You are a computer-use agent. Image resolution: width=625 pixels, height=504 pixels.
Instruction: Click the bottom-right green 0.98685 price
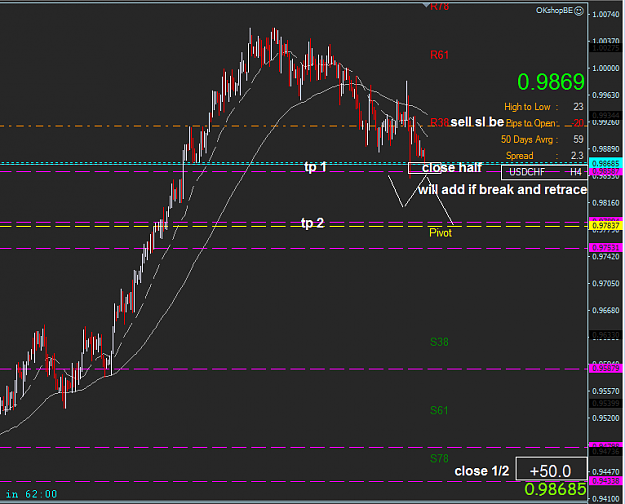[x=555, y=489]
